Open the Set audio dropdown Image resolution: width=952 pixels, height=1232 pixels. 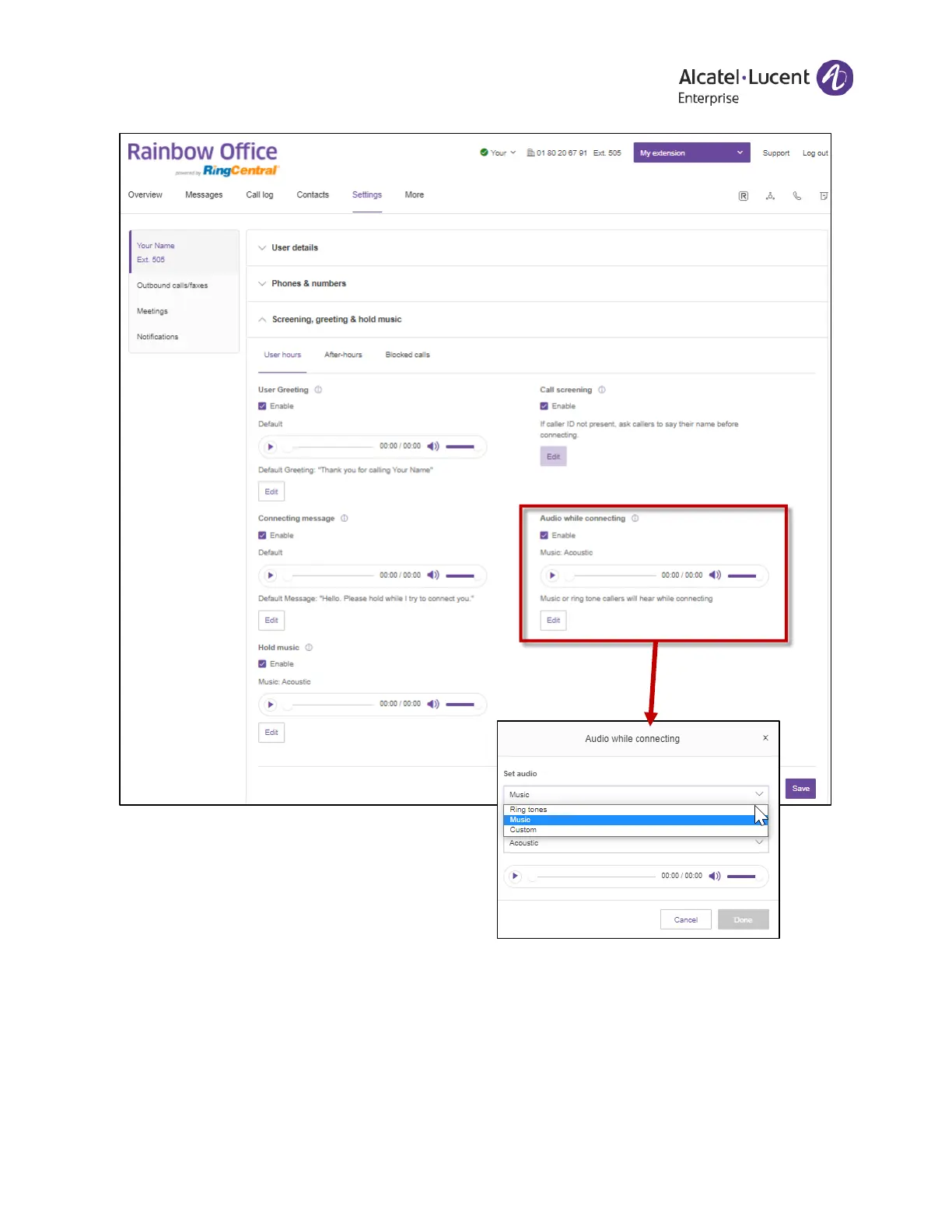pos(635,794)
